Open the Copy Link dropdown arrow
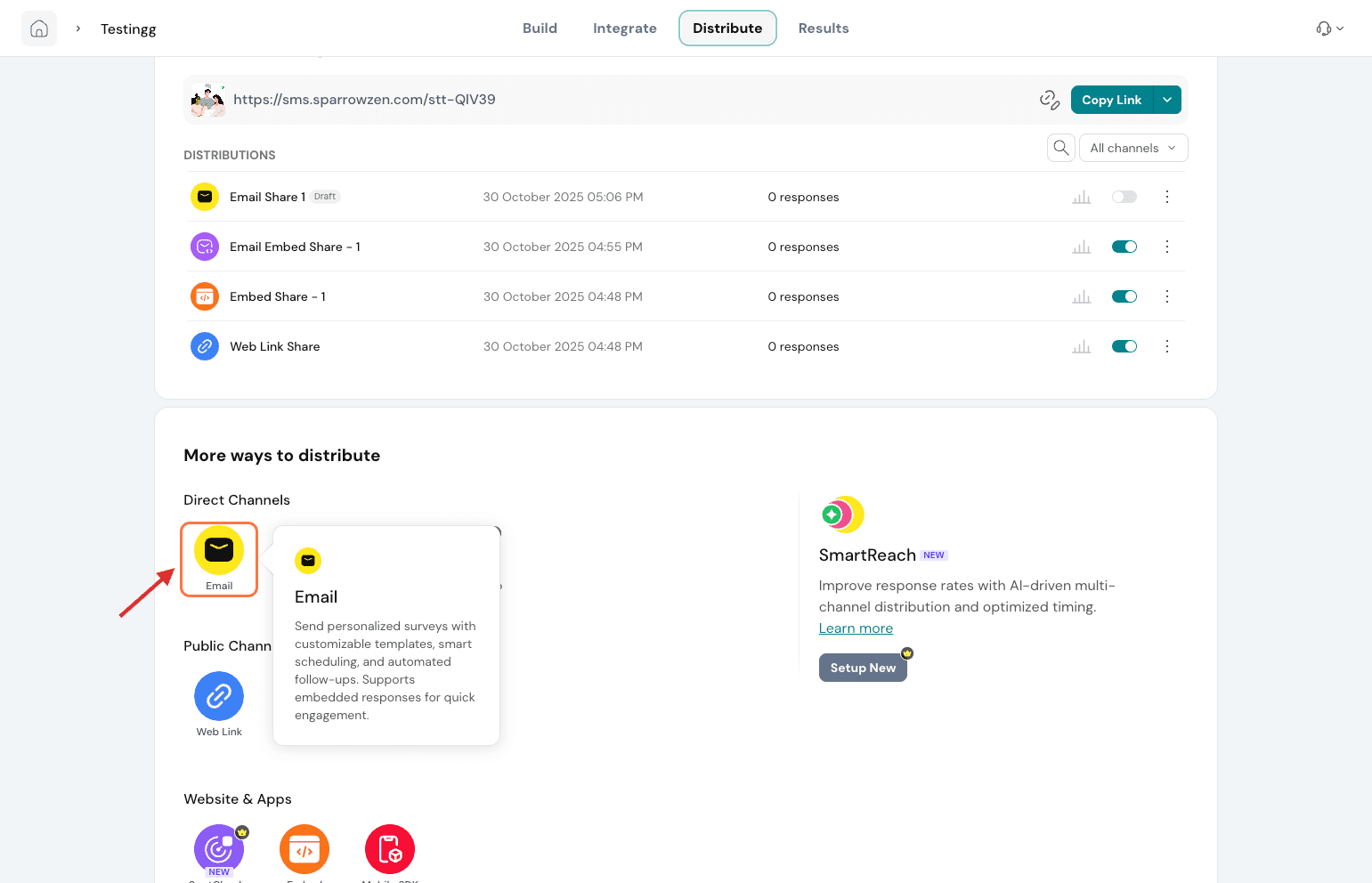Viewport: 1372px width, 883px height. click(x=1167, y=100)
